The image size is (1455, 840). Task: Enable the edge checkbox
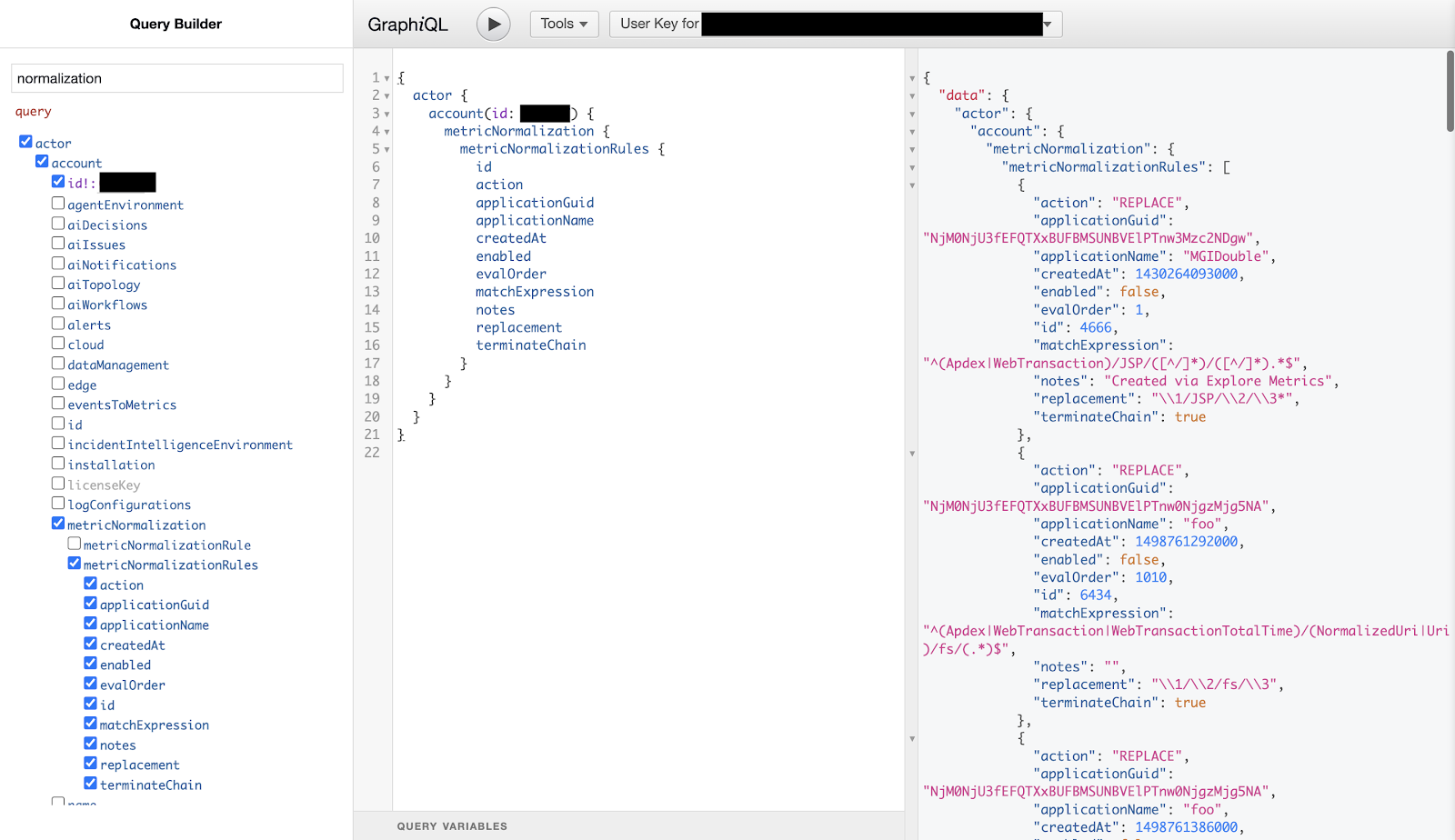point(58,384)
